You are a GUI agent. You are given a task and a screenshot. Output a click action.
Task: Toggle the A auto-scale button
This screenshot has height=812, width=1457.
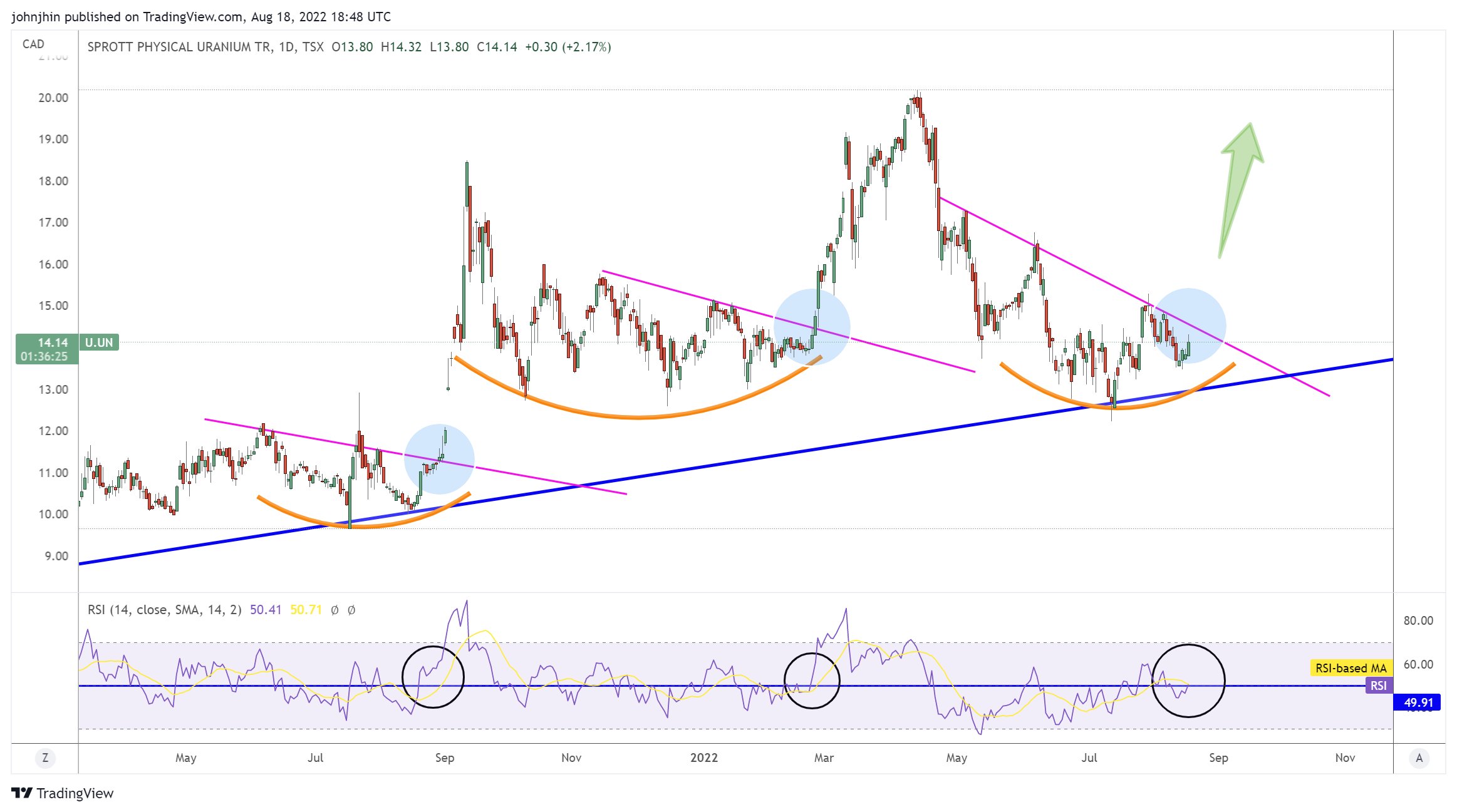click(1419, 758)
